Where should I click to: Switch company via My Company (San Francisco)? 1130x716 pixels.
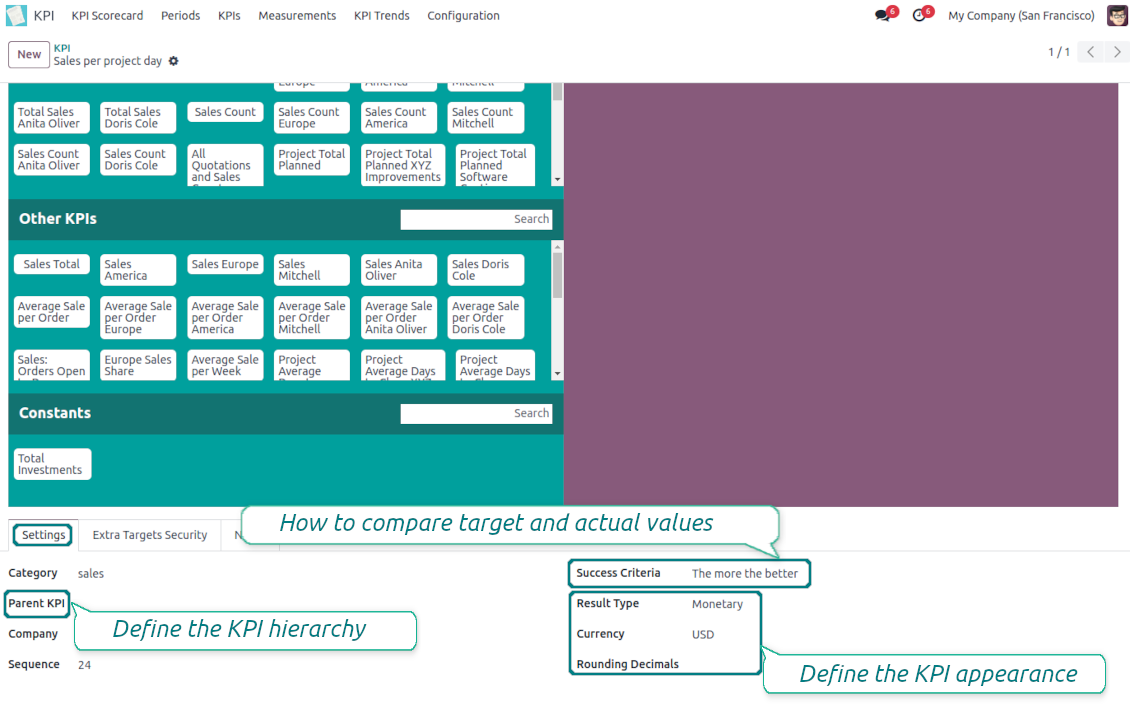tap(1021, 15)
